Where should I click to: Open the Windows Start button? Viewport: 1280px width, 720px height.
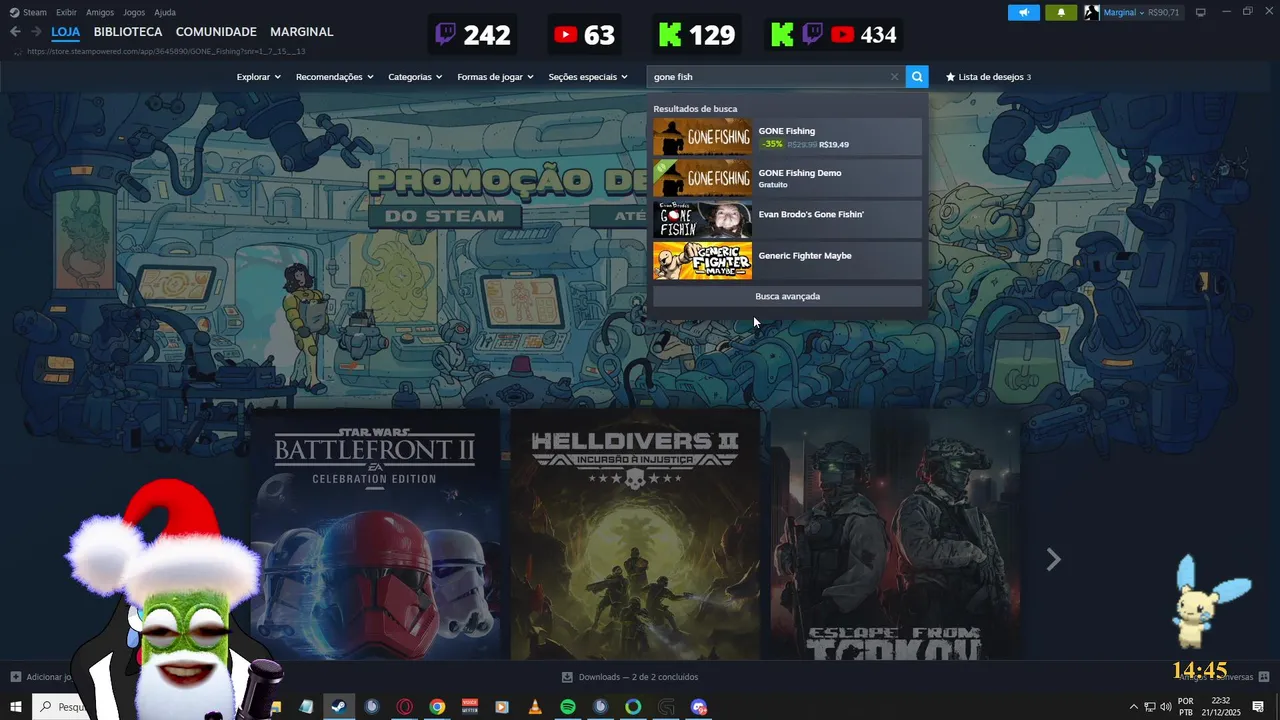(x=16, y=707)
